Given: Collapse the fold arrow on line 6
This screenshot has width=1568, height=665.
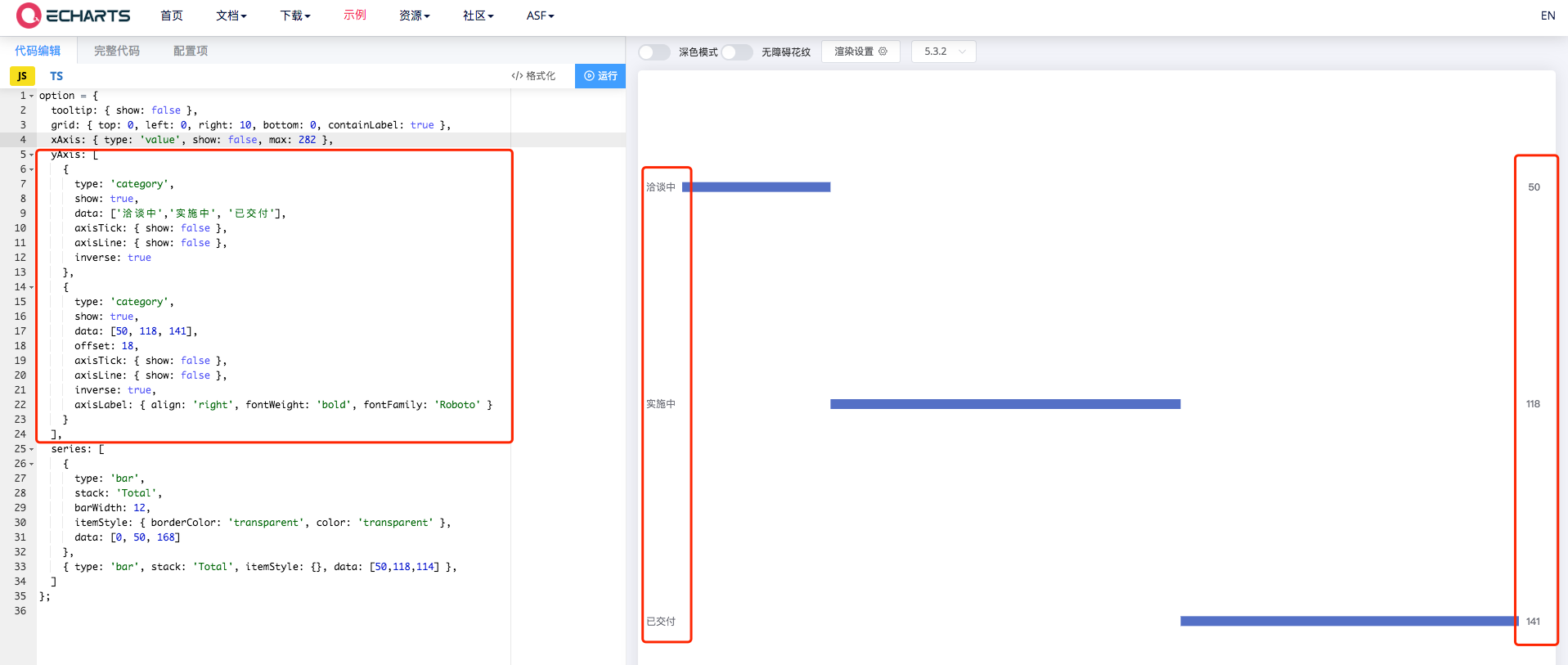Looking at the screenshot, I should pos(32,169).
